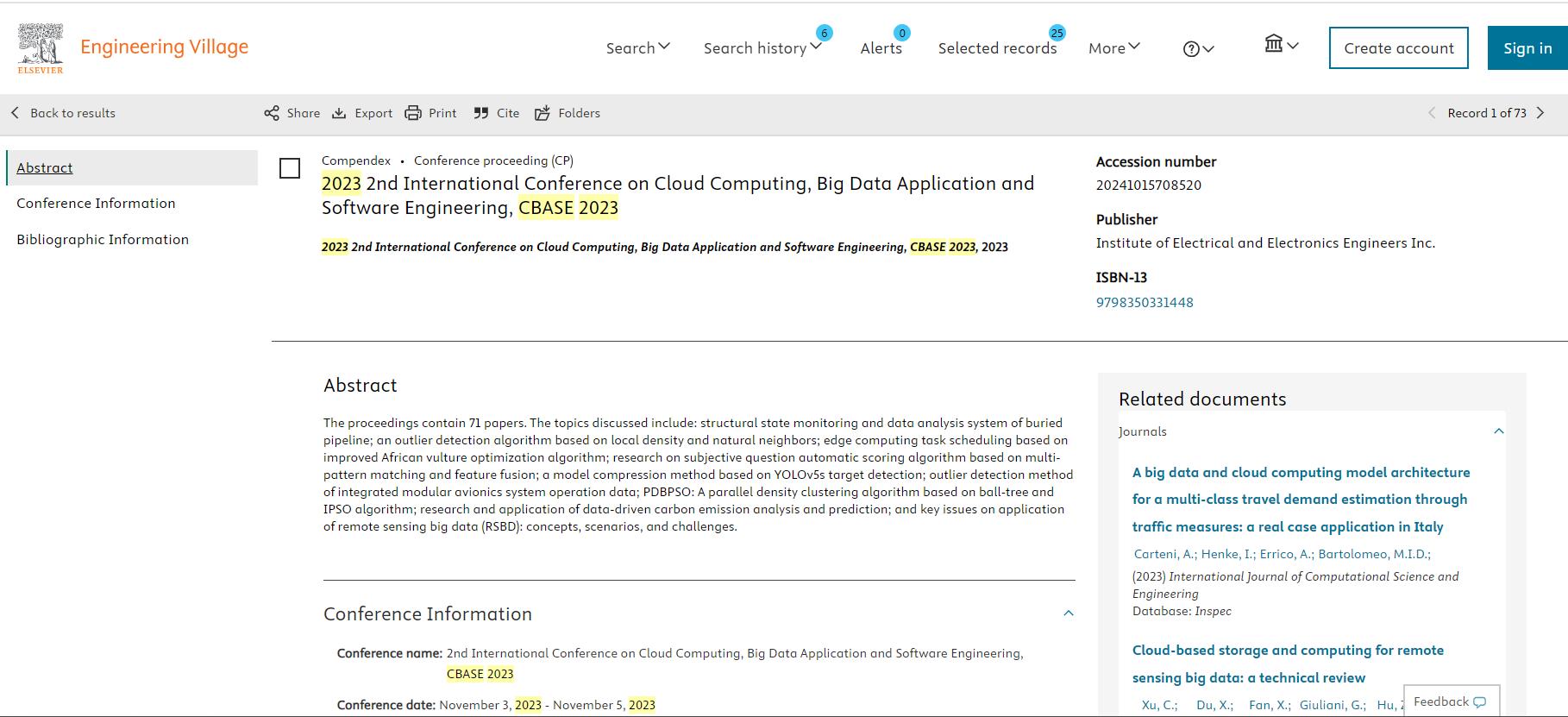Open the Search history dropdown

(762, 48)
